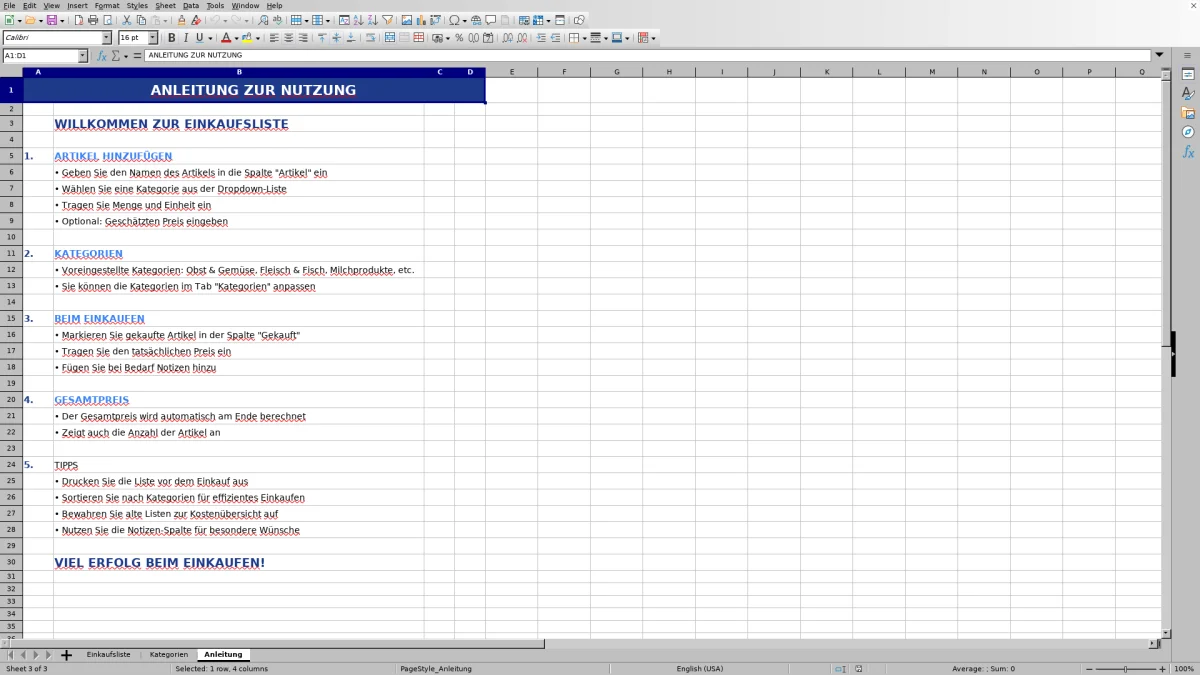This screenshot has height=675, width=1200.
Task: Open the Data menu
Action: click(x=190, y=5)
